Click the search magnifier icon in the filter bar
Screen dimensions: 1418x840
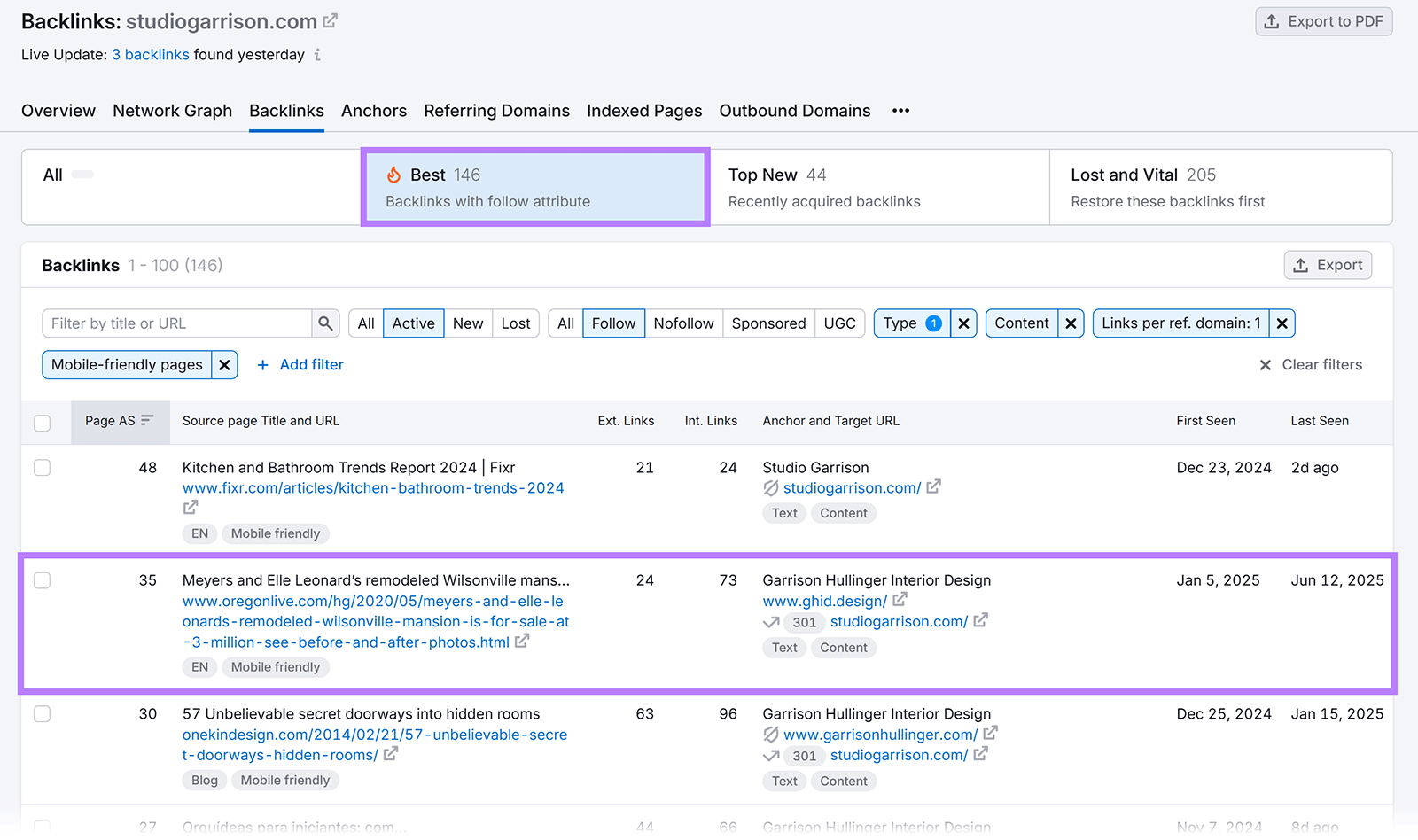click(x=325, y=323)
